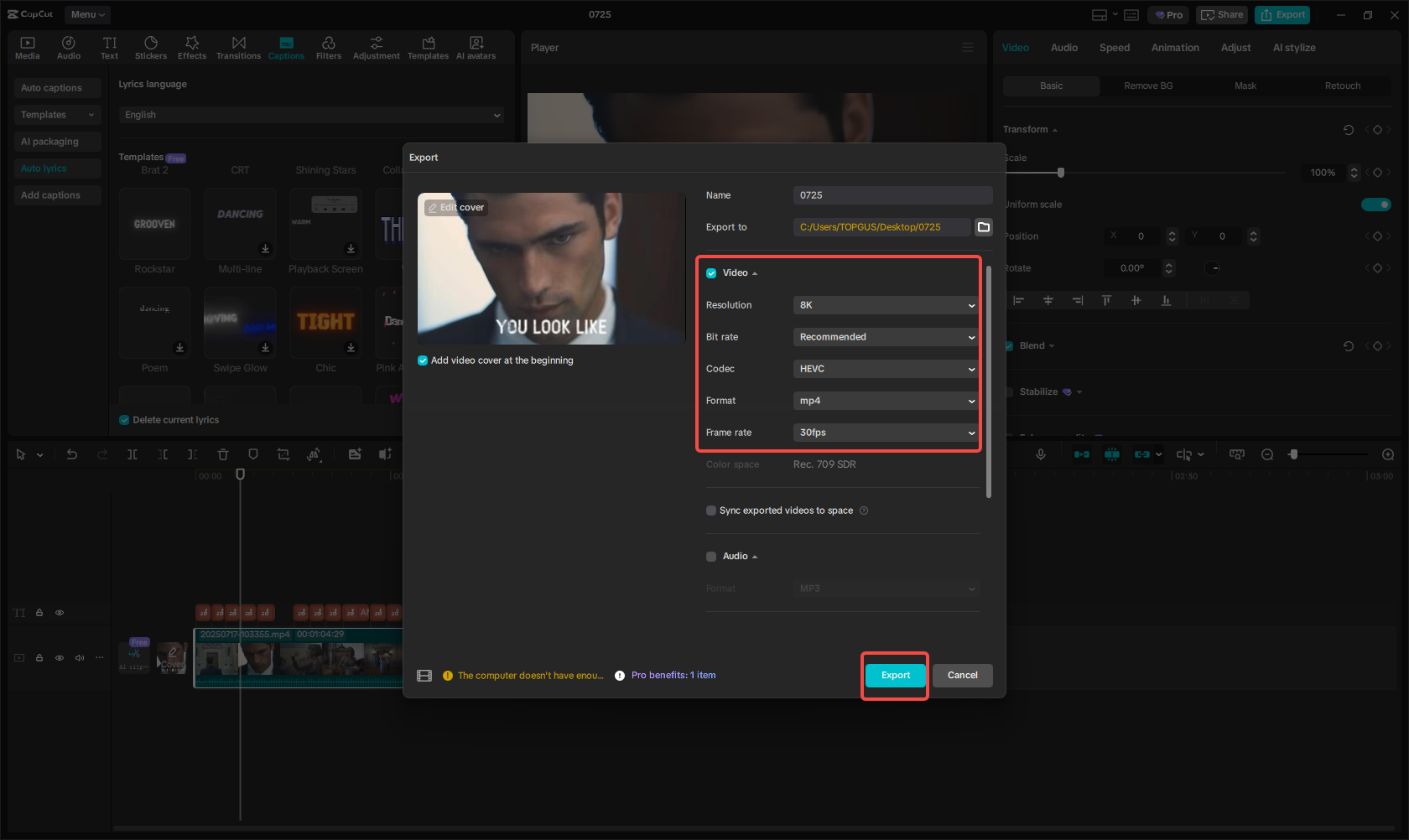
Task: Select the 20250717-103355.mp4 clip in timeline
Action: [x=298, y=658]
